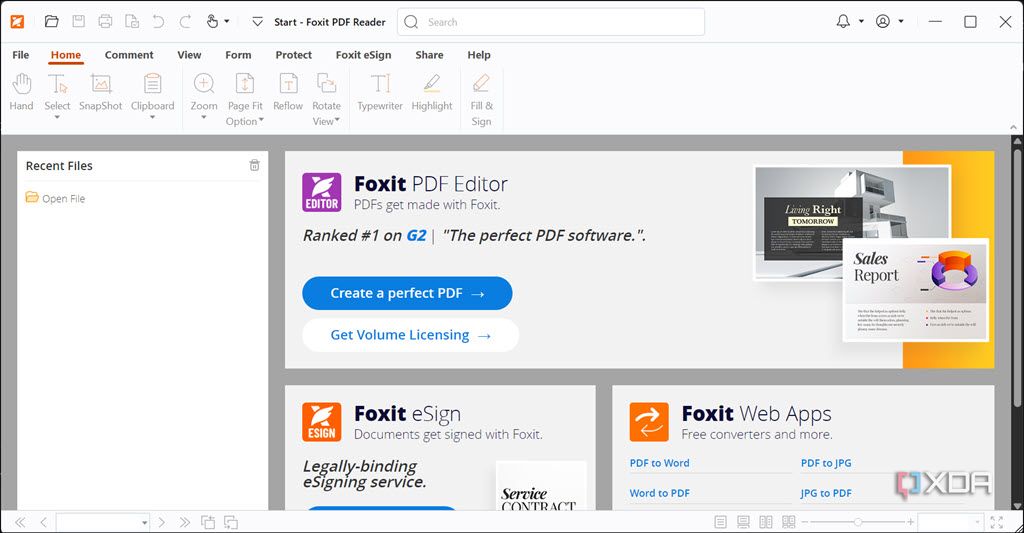
Task: Select single page view icon
Action: tap(720, 522)
